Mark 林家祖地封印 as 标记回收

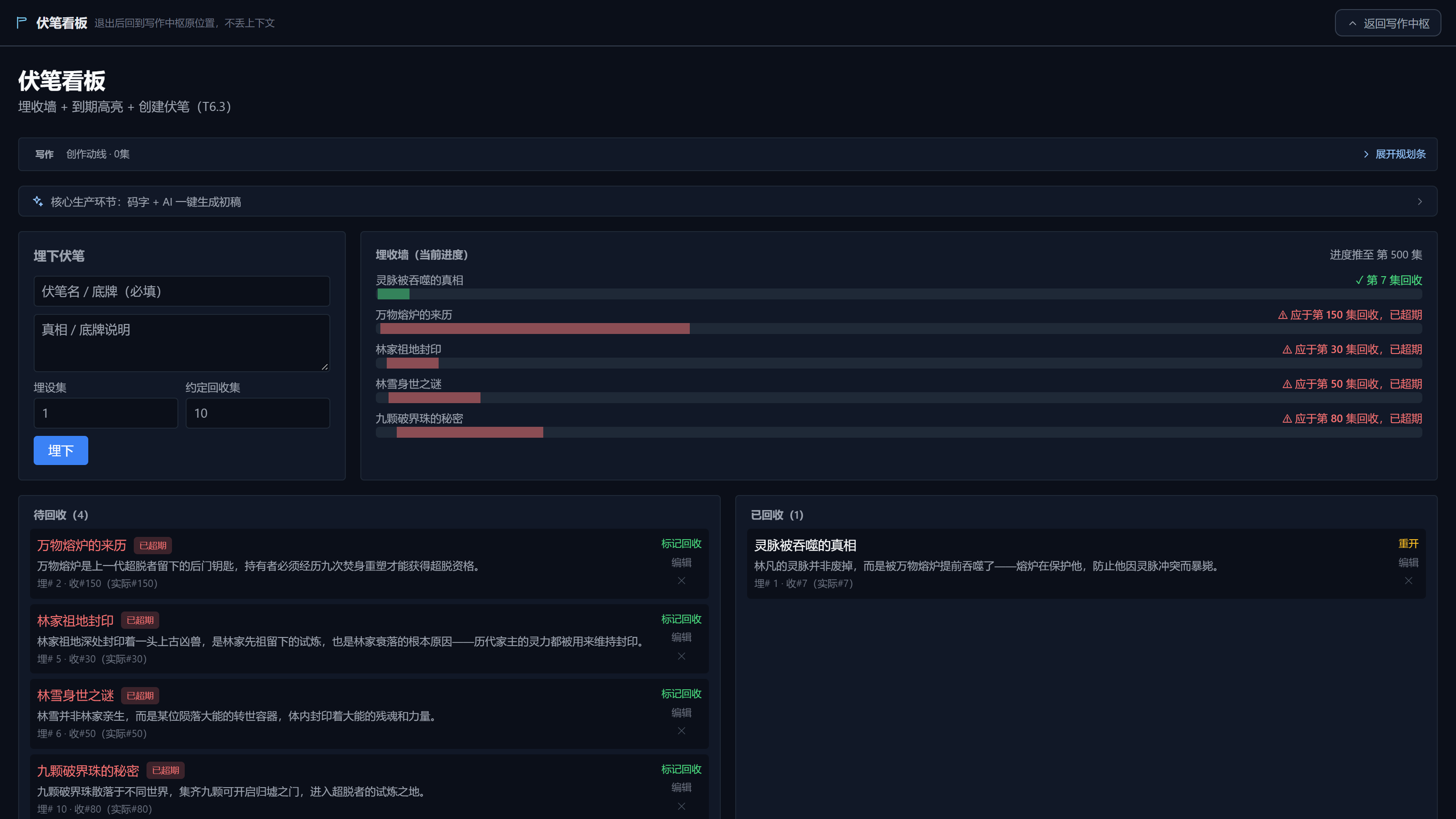click(681, 619)
